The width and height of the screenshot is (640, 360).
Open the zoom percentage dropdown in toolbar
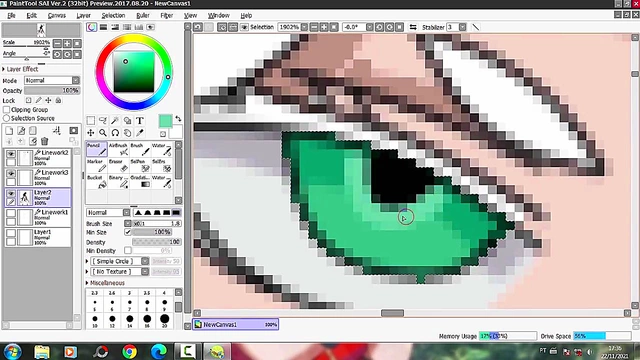(x=304, y=27)
